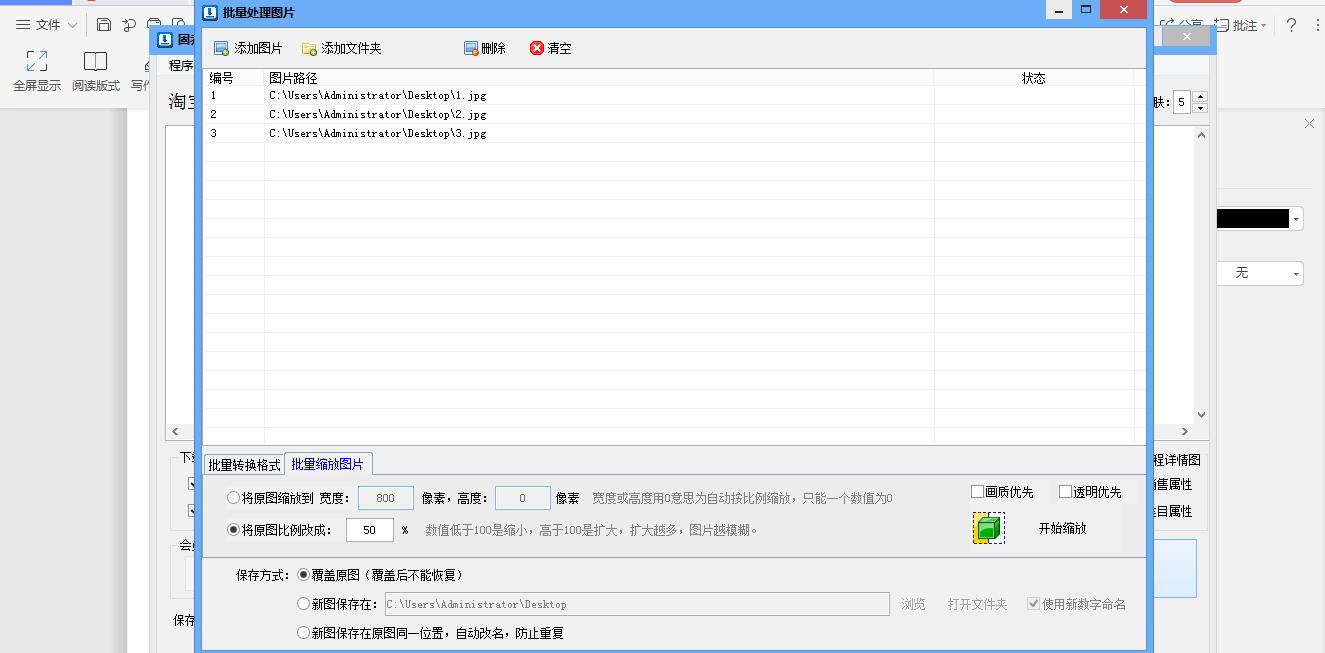Click the 打开文件夹 button
The height and width of the screenshot is (653, 1325).
976,603
